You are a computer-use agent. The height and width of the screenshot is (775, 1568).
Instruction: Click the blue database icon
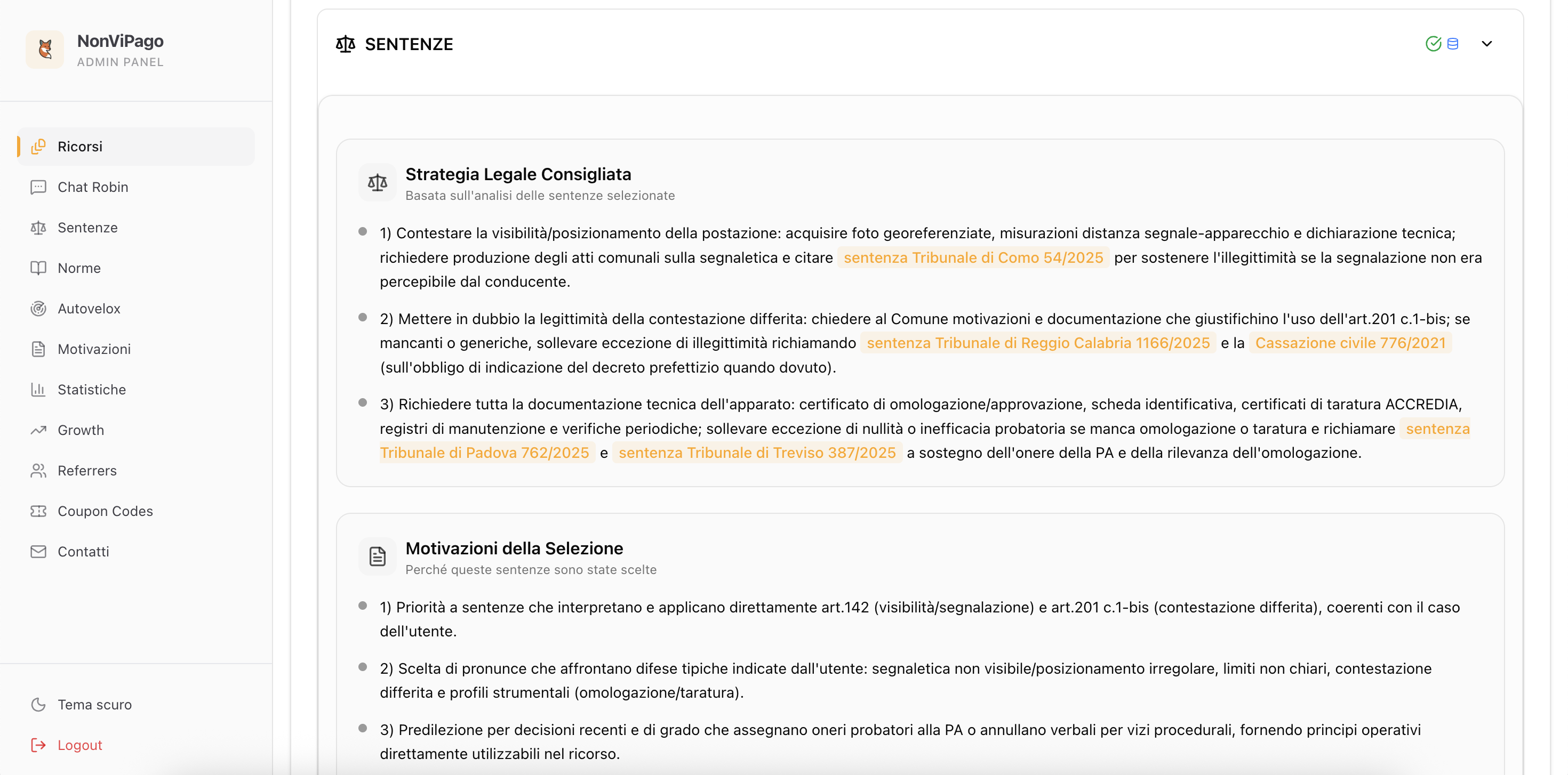pyautogui.click(x=1452, y=44)
